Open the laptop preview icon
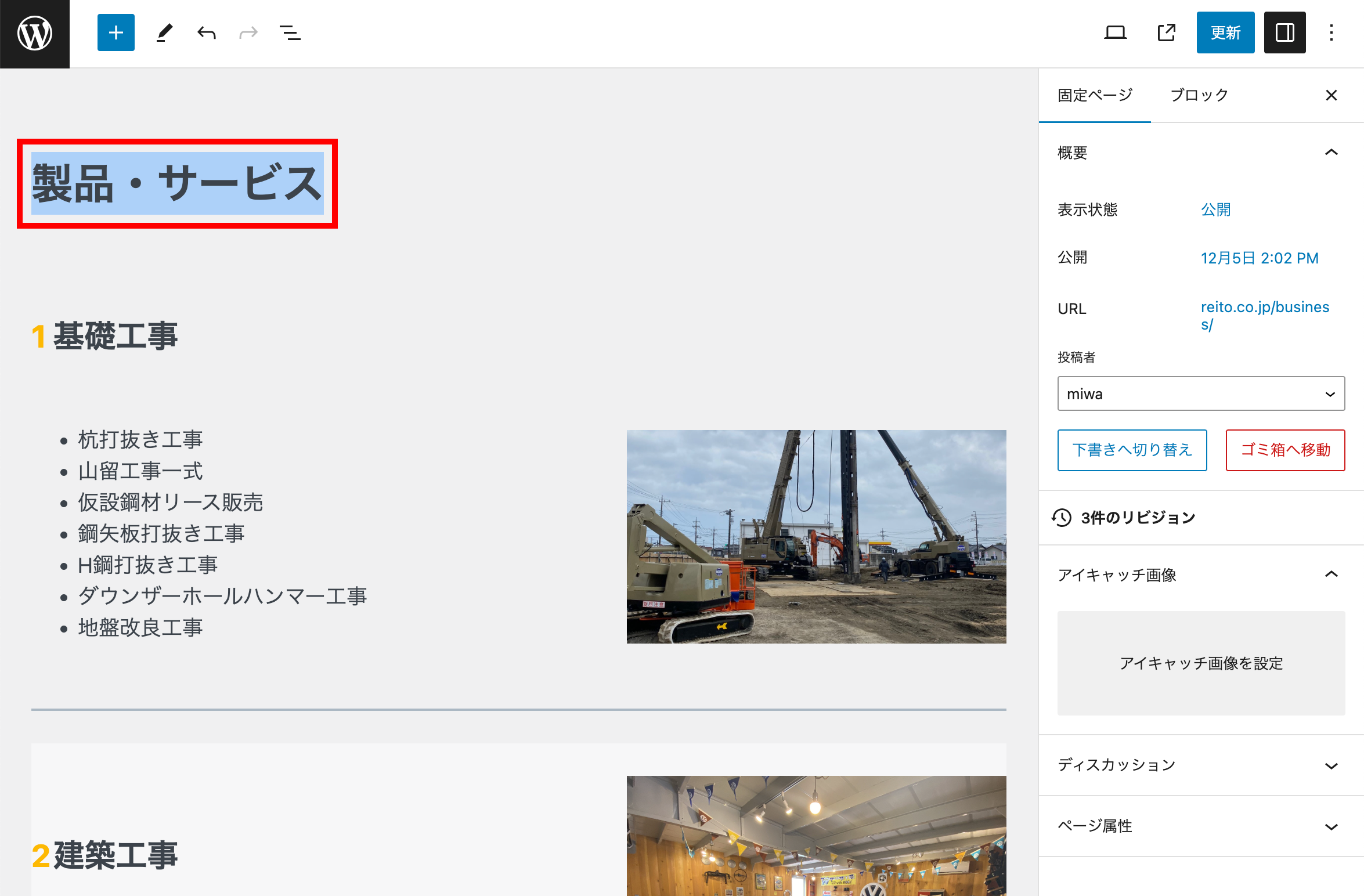 tap(1115, 32)
